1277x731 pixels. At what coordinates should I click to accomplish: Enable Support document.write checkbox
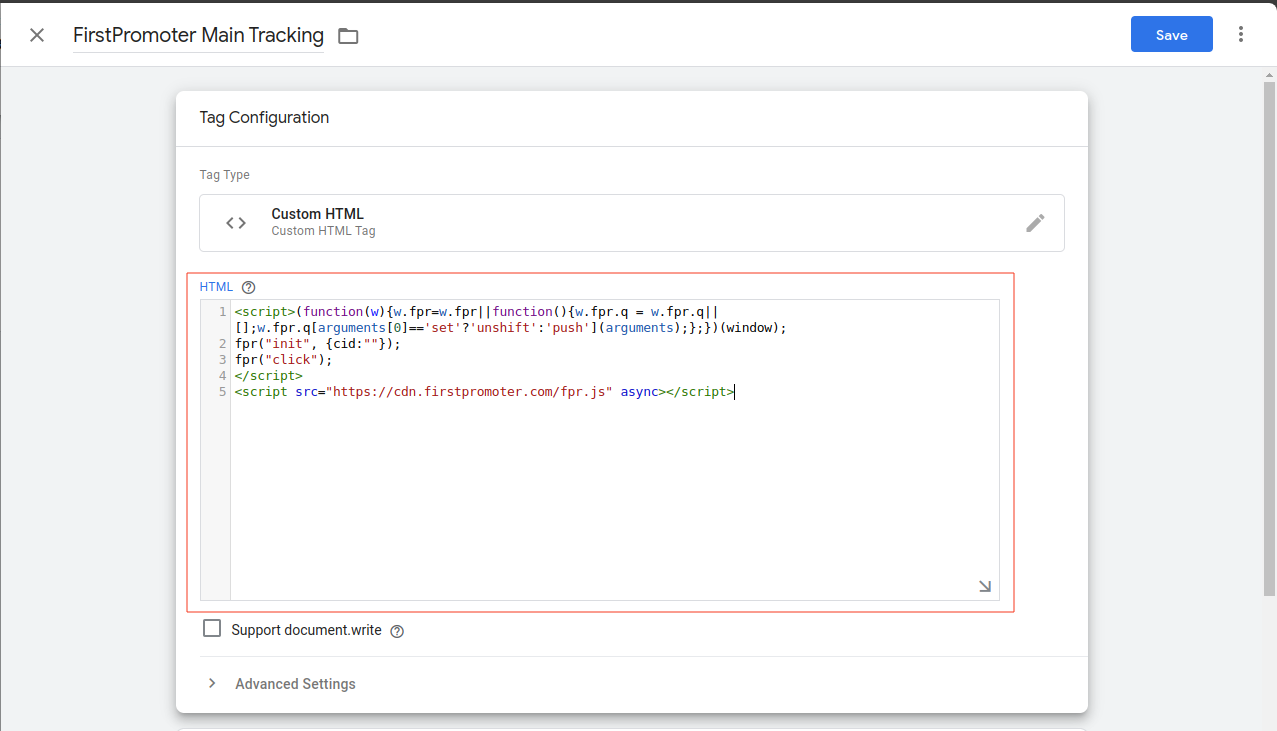pos(212,629)
